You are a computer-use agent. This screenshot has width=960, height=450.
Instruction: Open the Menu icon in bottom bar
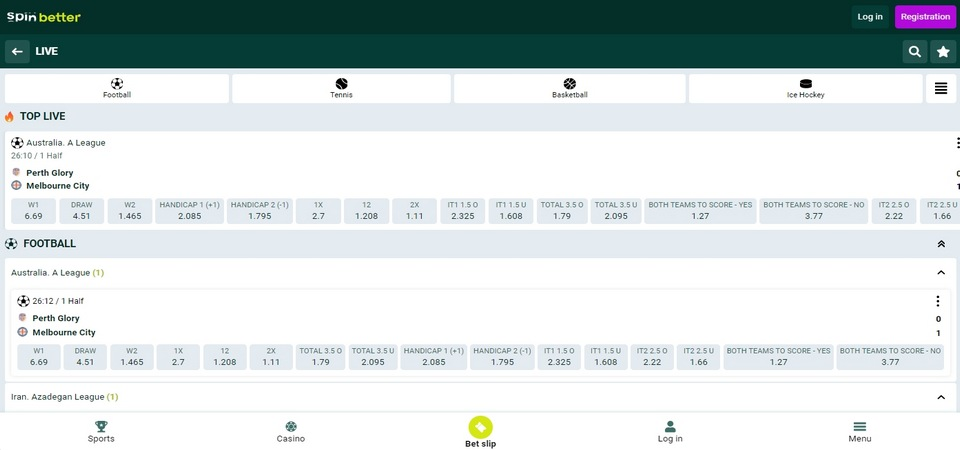[x=859, y=431]
